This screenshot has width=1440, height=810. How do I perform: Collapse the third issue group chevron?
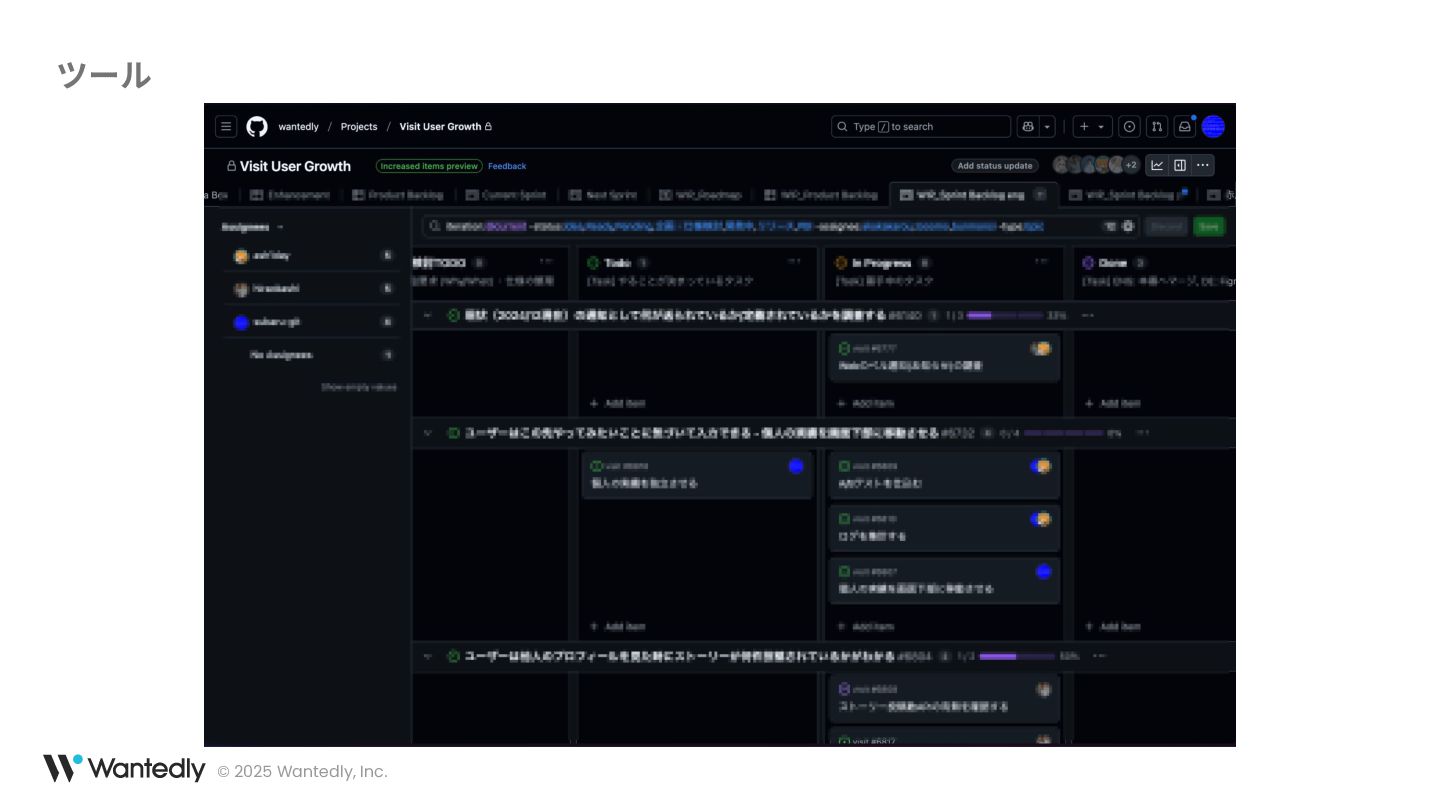coord(428,656)
